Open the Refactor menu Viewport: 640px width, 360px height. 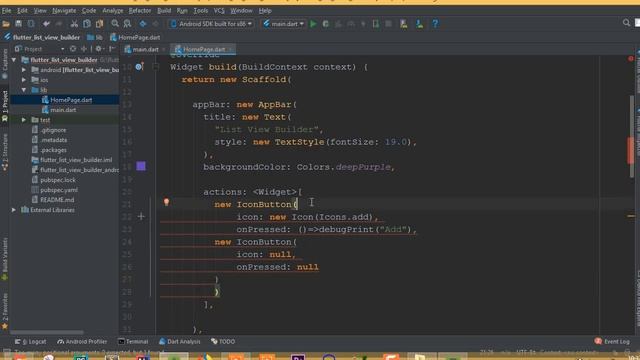[x=140, y=11]
